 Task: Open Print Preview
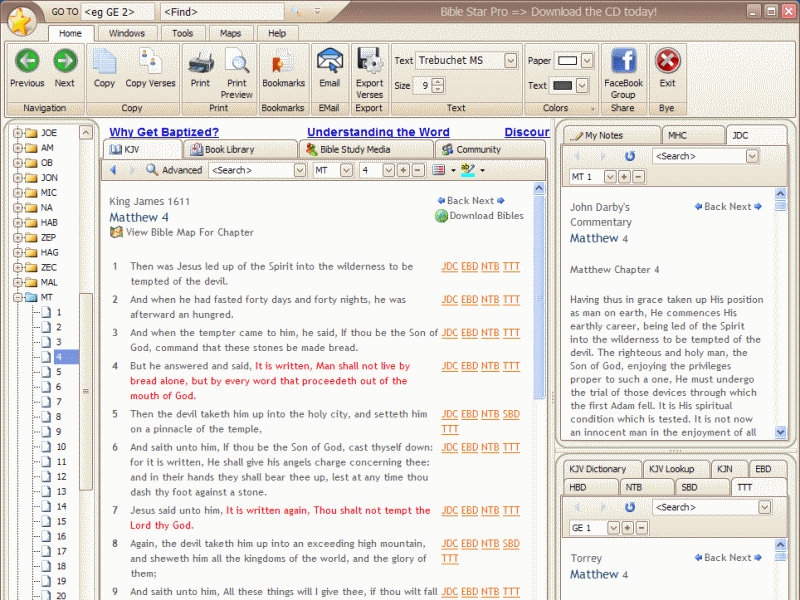click(237, 63)
